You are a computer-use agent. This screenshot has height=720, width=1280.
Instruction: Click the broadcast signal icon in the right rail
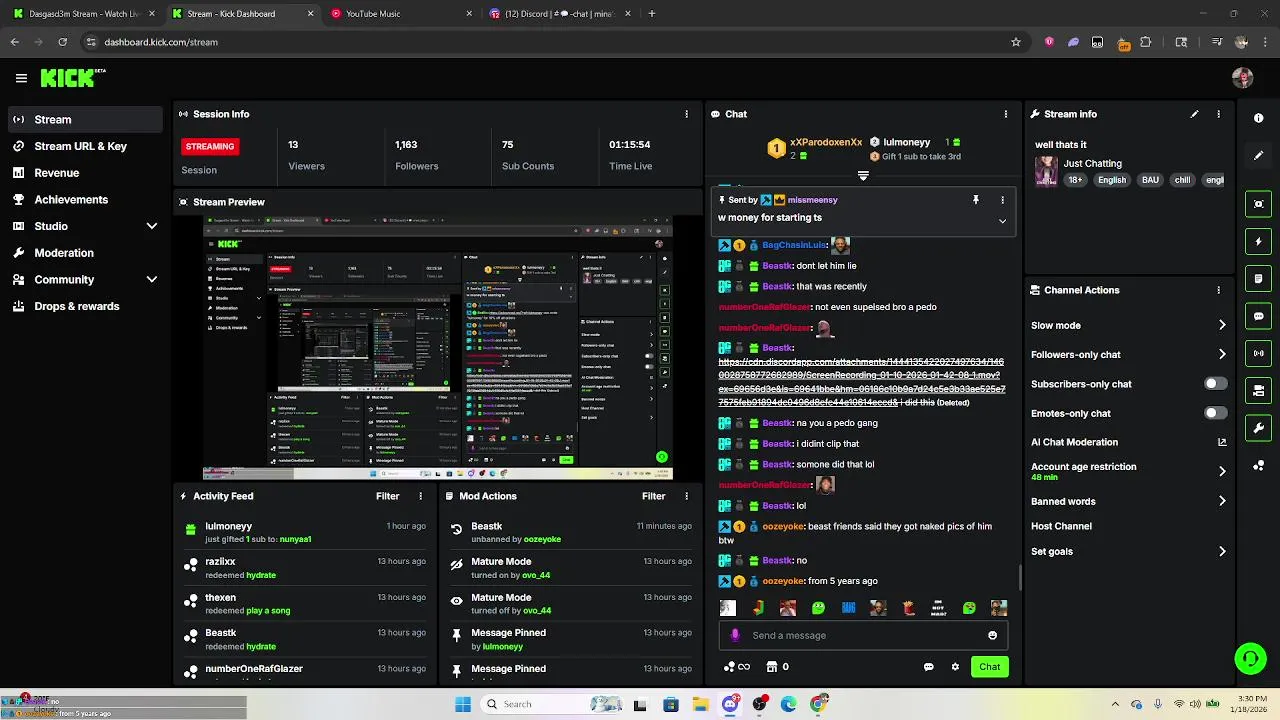(1258, 353)
